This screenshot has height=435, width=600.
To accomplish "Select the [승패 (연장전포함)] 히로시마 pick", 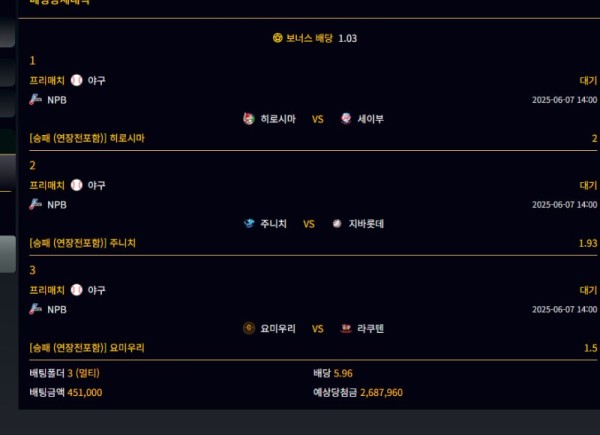I will point(87,138).
